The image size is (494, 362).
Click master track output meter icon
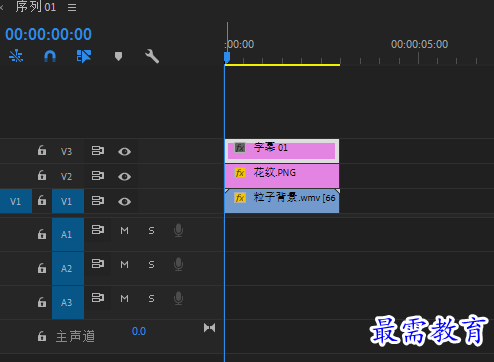(209, 328)
